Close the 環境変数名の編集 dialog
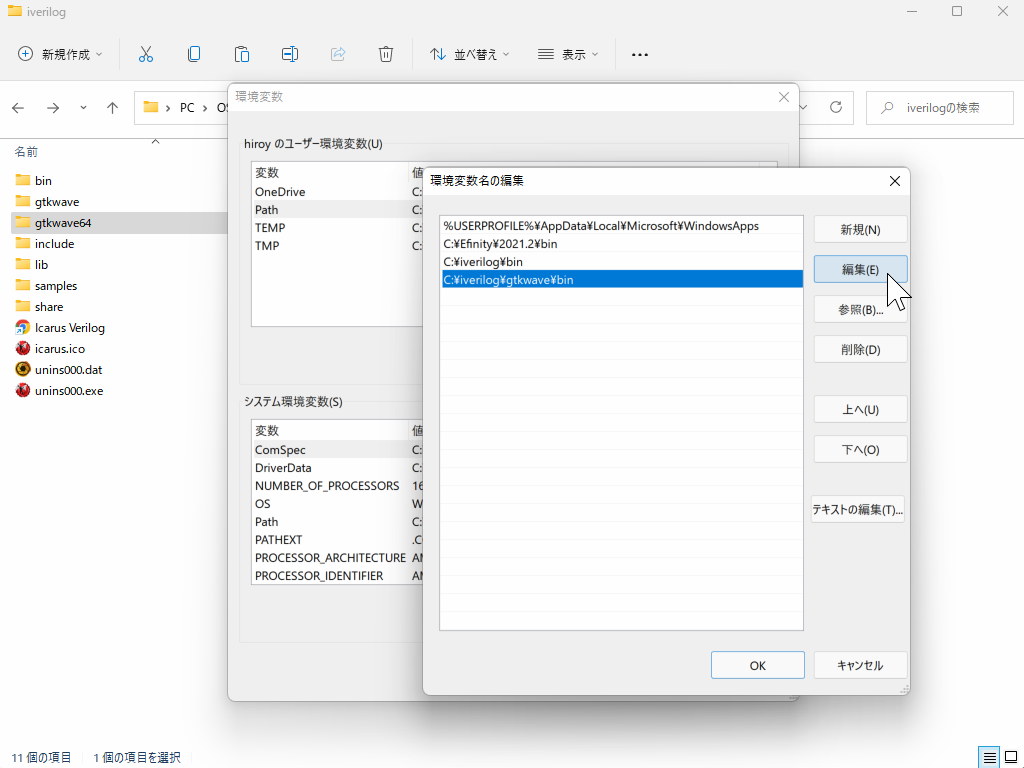Image resolution: width=1024 pixels, height=768 pixels. (895, 181)
